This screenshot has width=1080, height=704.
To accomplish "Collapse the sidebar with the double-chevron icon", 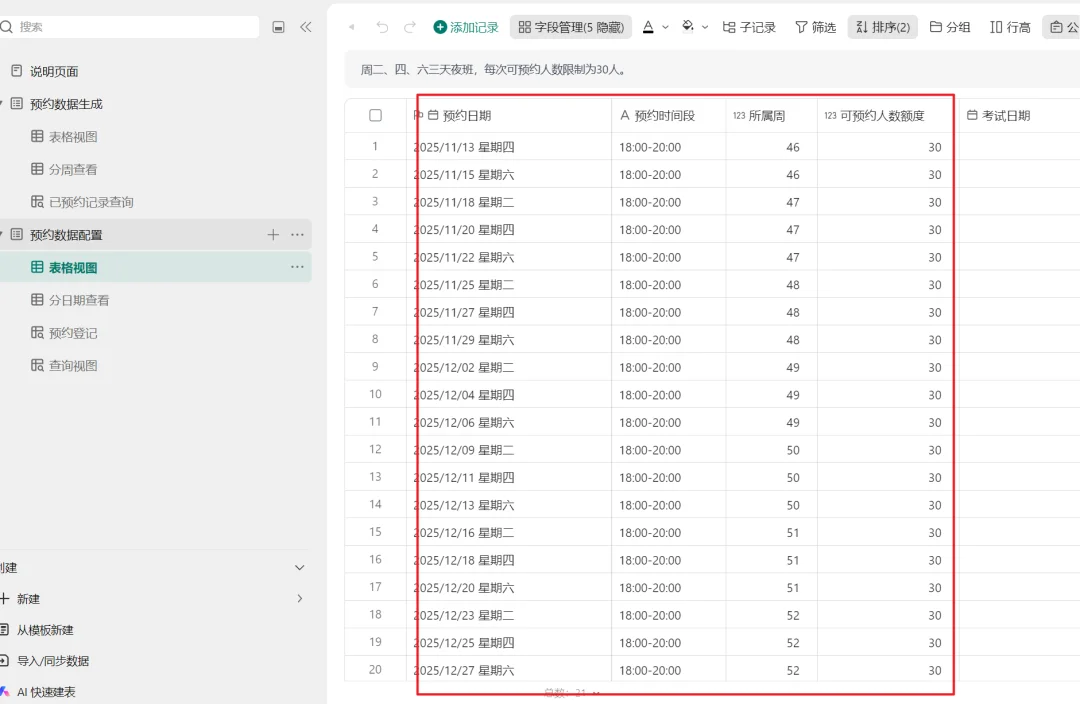I will (x=306, y=27).
